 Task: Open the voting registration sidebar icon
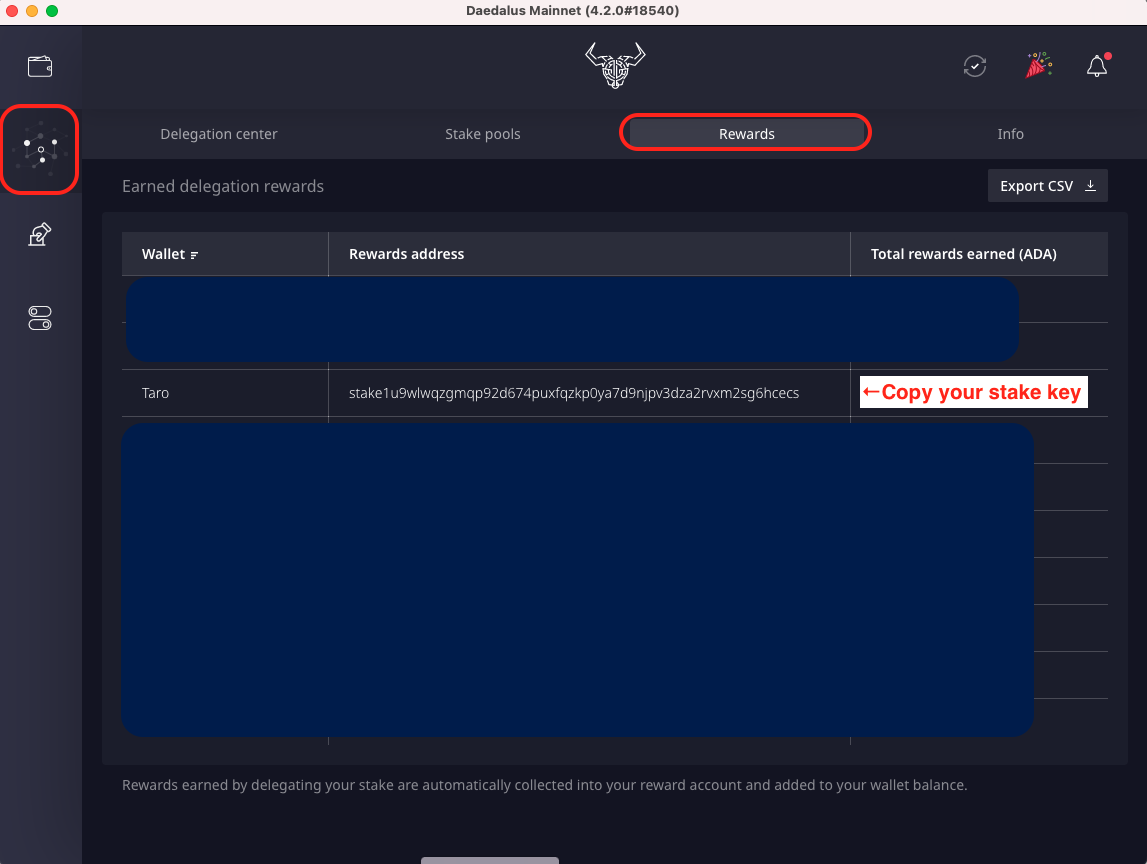point(40,235)
